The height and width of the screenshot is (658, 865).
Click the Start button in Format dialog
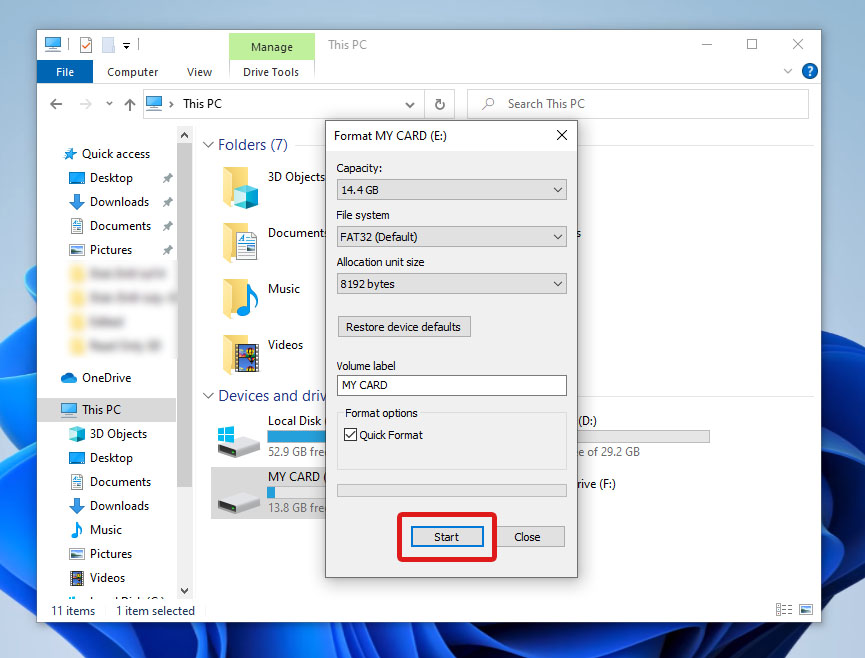[446, 537]
